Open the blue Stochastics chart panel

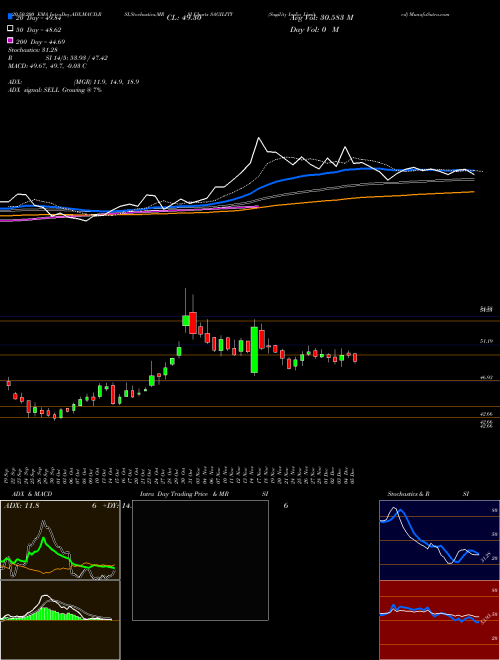tap(439, 540)
